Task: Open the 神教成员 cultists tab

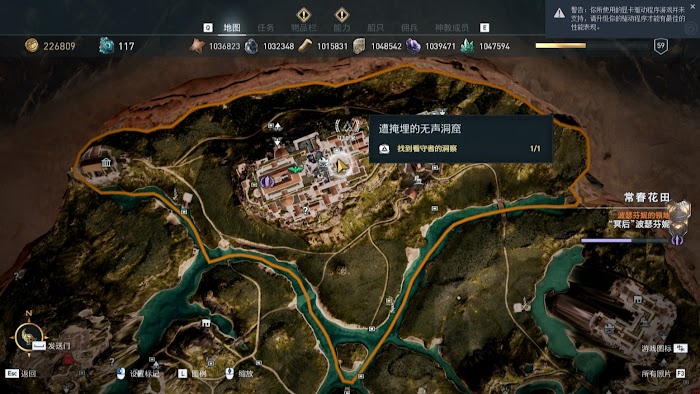Action: pyautogui.click(x=452, y=28)
